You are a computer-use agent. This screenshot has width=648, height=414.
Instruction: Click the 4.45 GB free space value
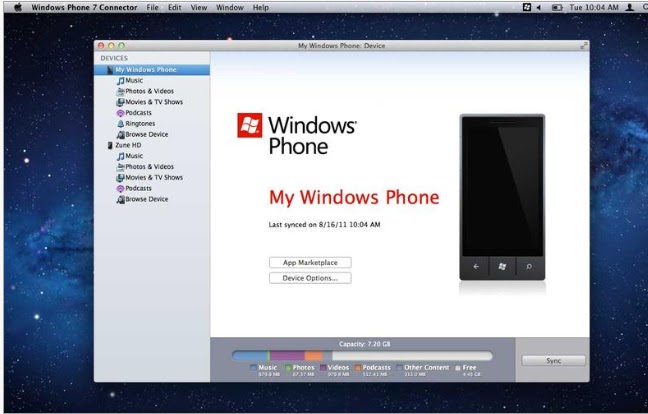(472, 374)
